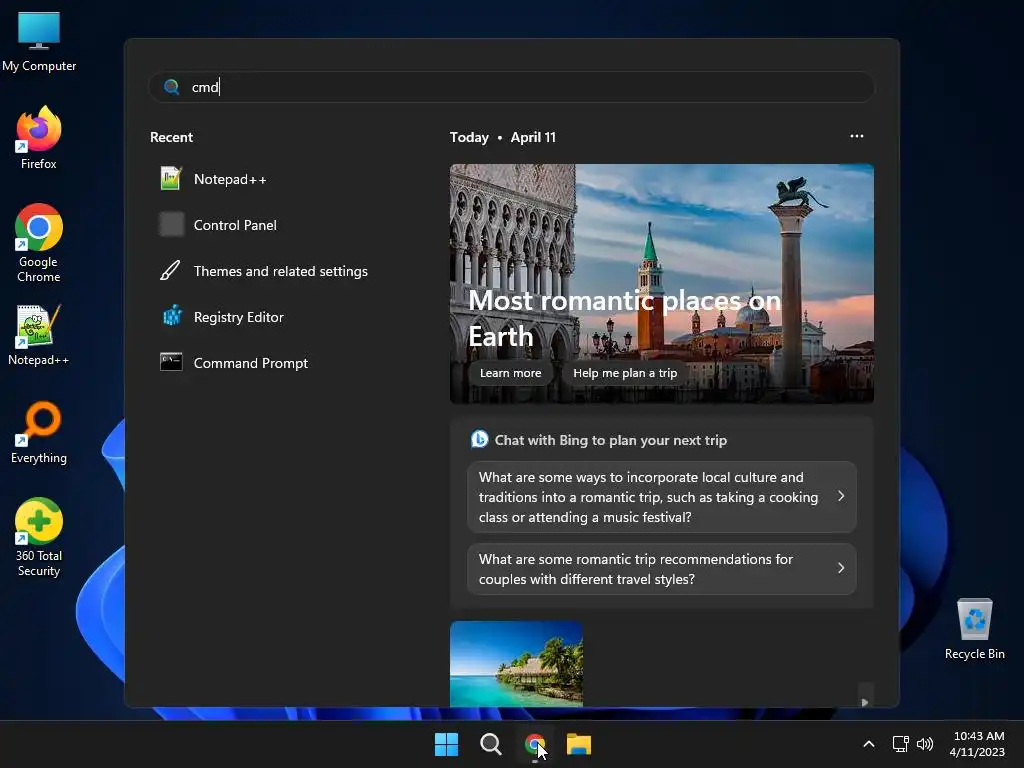Click the Bing chat logo icon
This screenshot has height=768, width=1024.
[x=479, y=440]
